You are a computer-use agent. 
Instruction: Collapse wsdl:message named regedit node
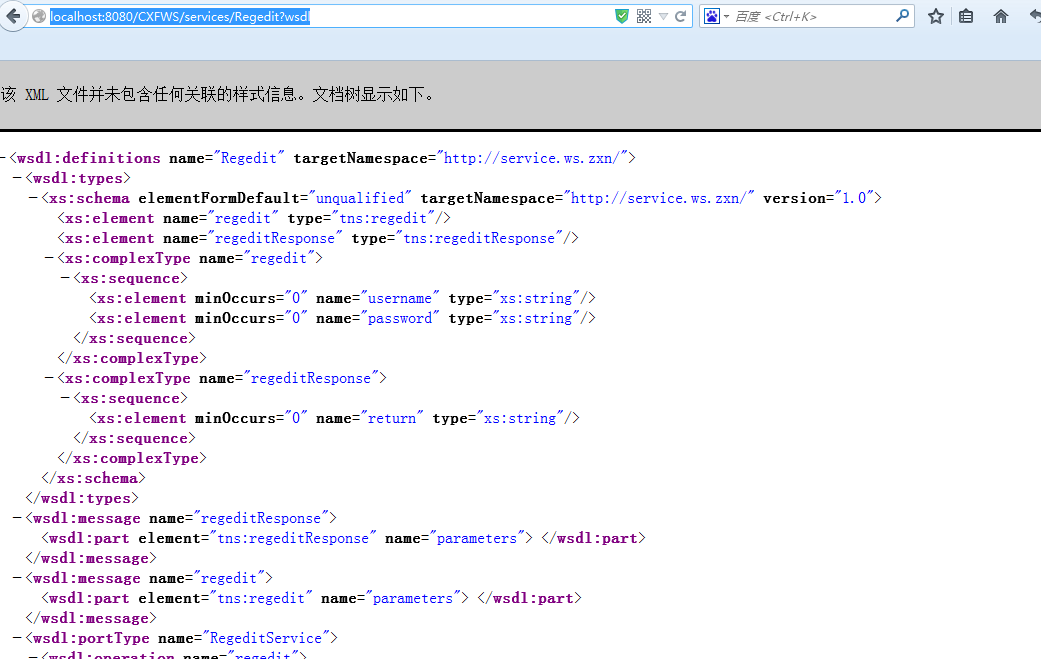[18, 578]
